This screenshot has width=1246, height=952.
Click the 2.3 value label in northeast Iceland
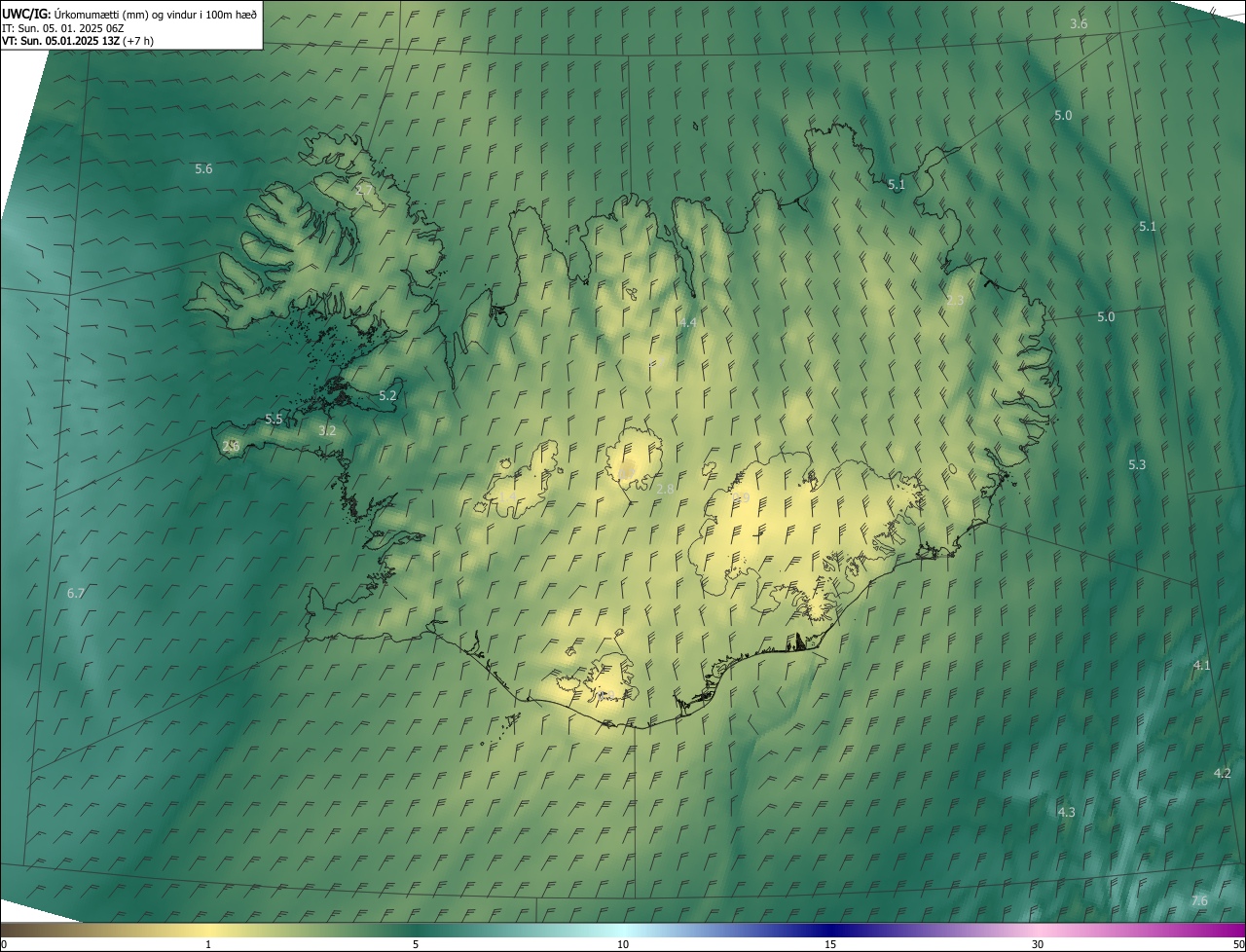pyautogui.click(x=954, y=301)
